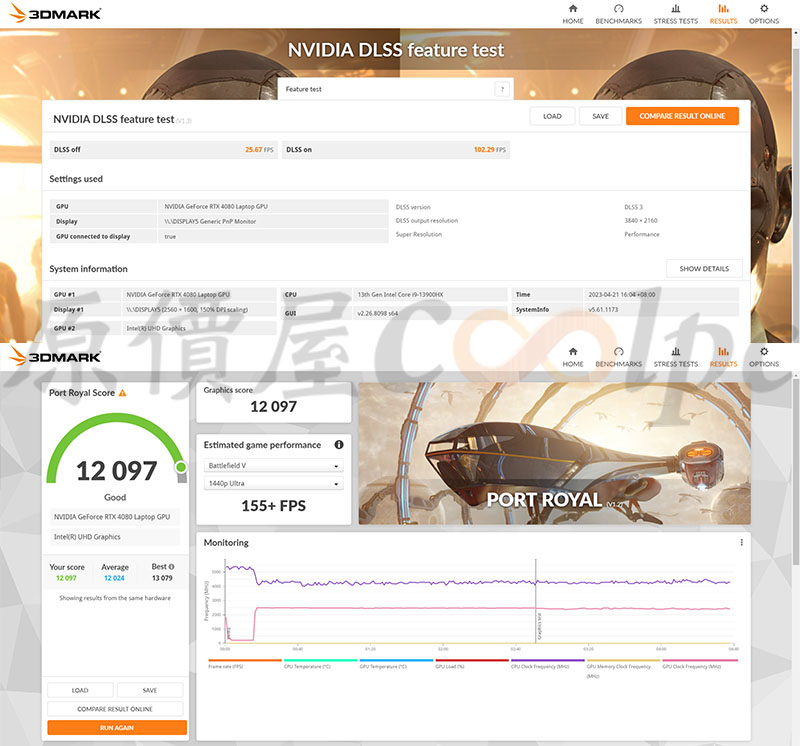The height and width of the screenshot is (746, 800).
Task: Click the "DLSS 3" version value
Action: pos(633,207)
